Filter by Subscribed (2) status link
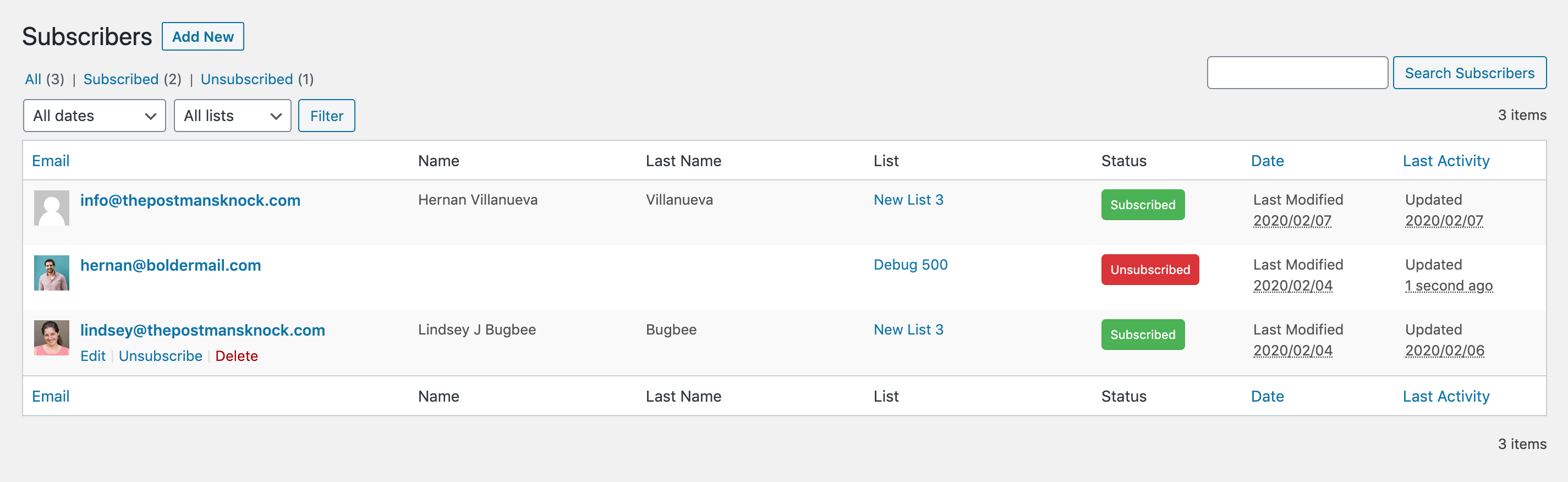This screenshot has width=1568, height=482. pos(132,79)
